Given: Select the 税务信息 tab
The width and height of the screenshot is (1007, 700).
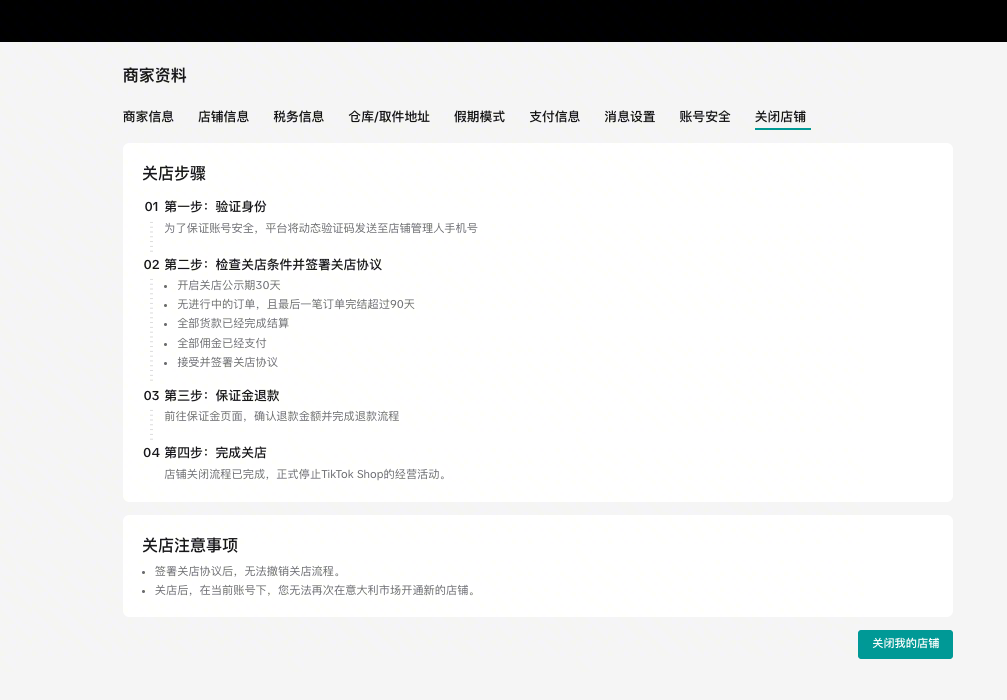Looking at the screenshot, I should click(x=298, y=116).
